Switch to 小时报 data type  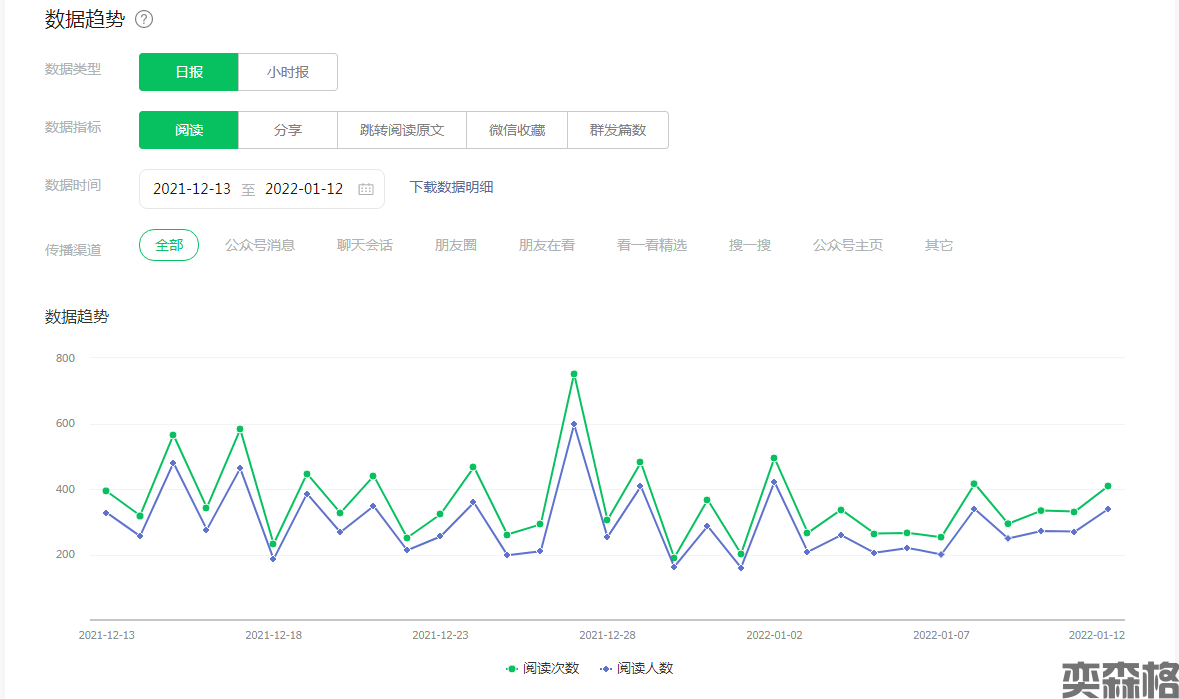288,72
